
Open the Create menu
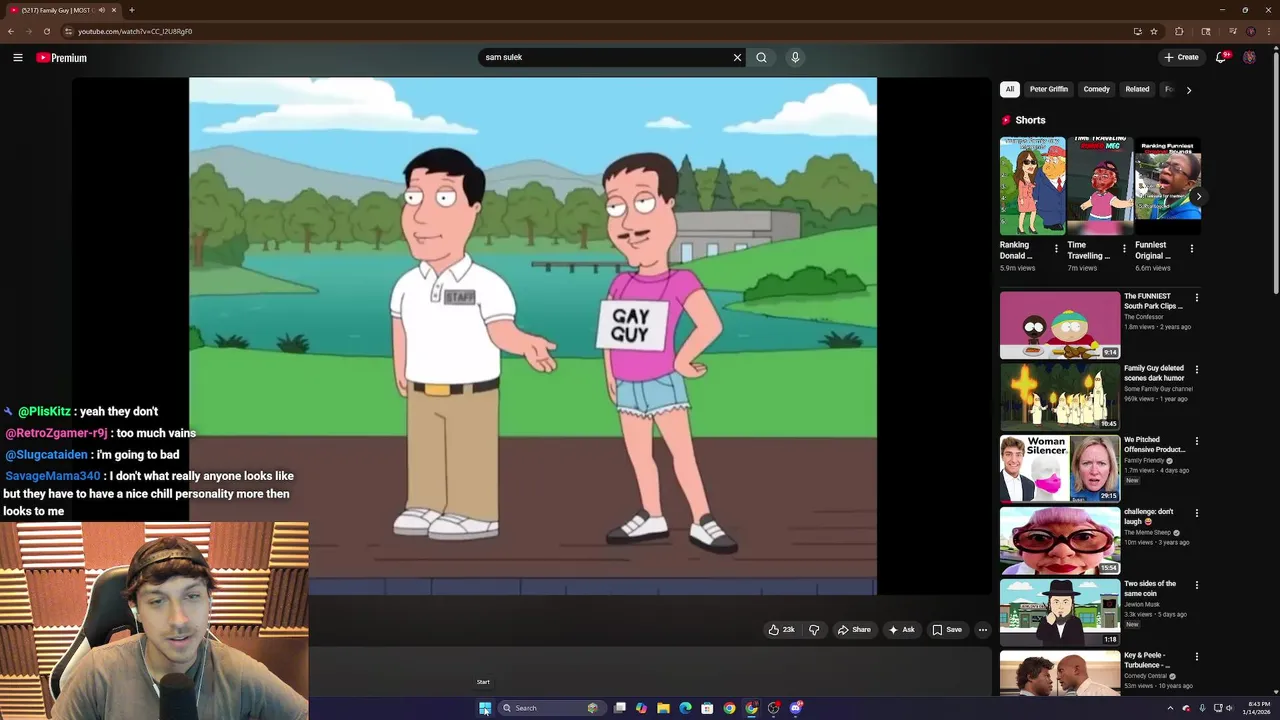(x=1181, y=57)
